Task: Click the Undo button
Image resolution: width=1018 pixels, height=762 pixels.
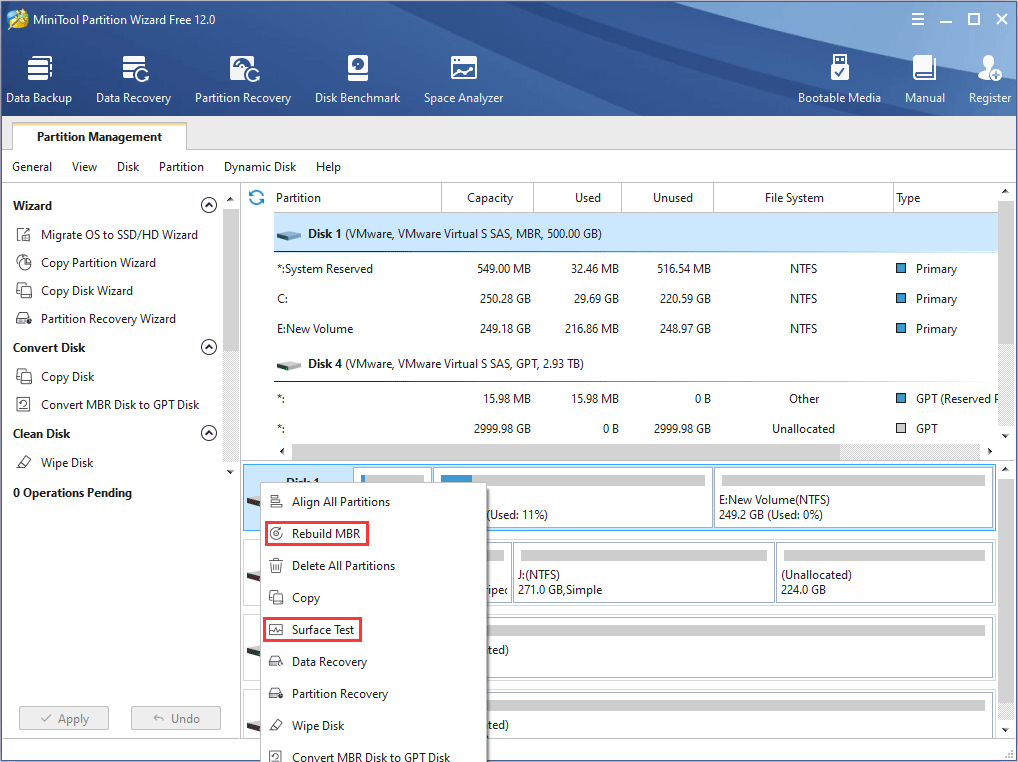Action: click(x=176, y=719)
